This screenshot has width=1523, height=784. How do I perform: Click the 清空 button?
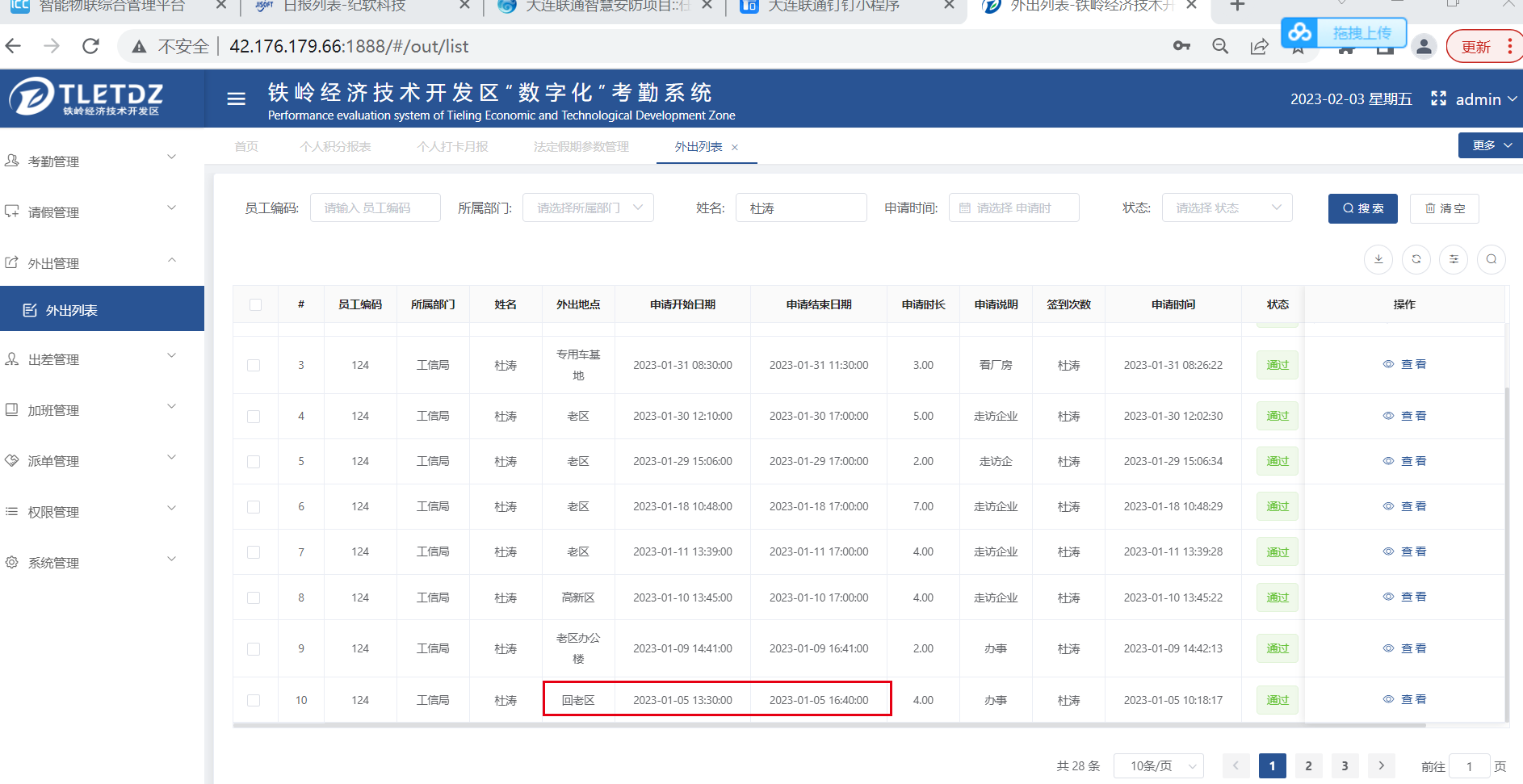(1445, 208)
